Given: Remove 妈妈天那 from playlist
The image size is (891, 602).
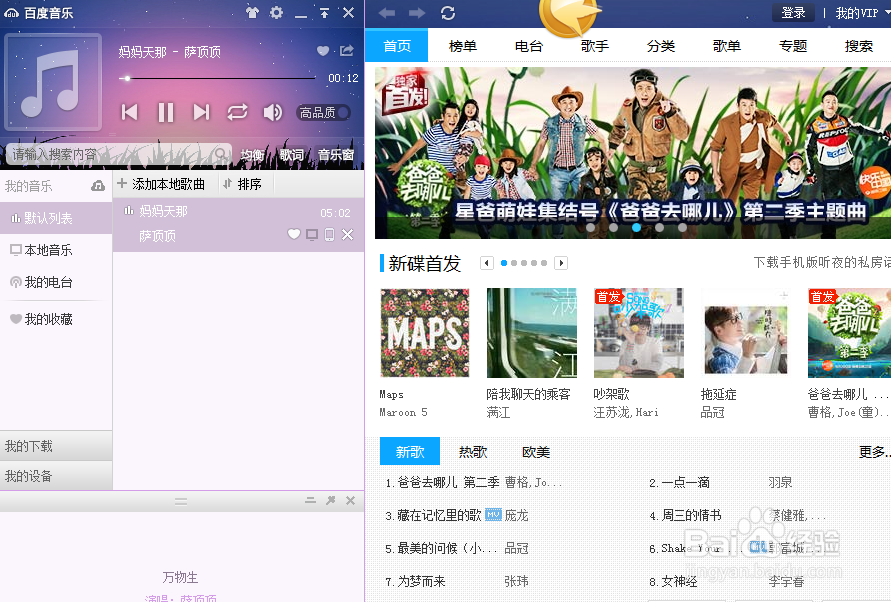Looking at the screenshot, I should (347, 234).
